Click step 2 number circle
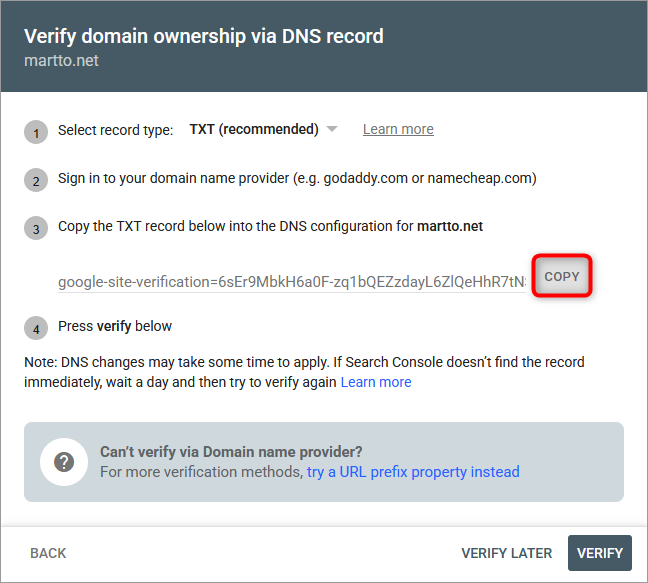This screenshot has width=648, height=583. click(x=36, y=180)
